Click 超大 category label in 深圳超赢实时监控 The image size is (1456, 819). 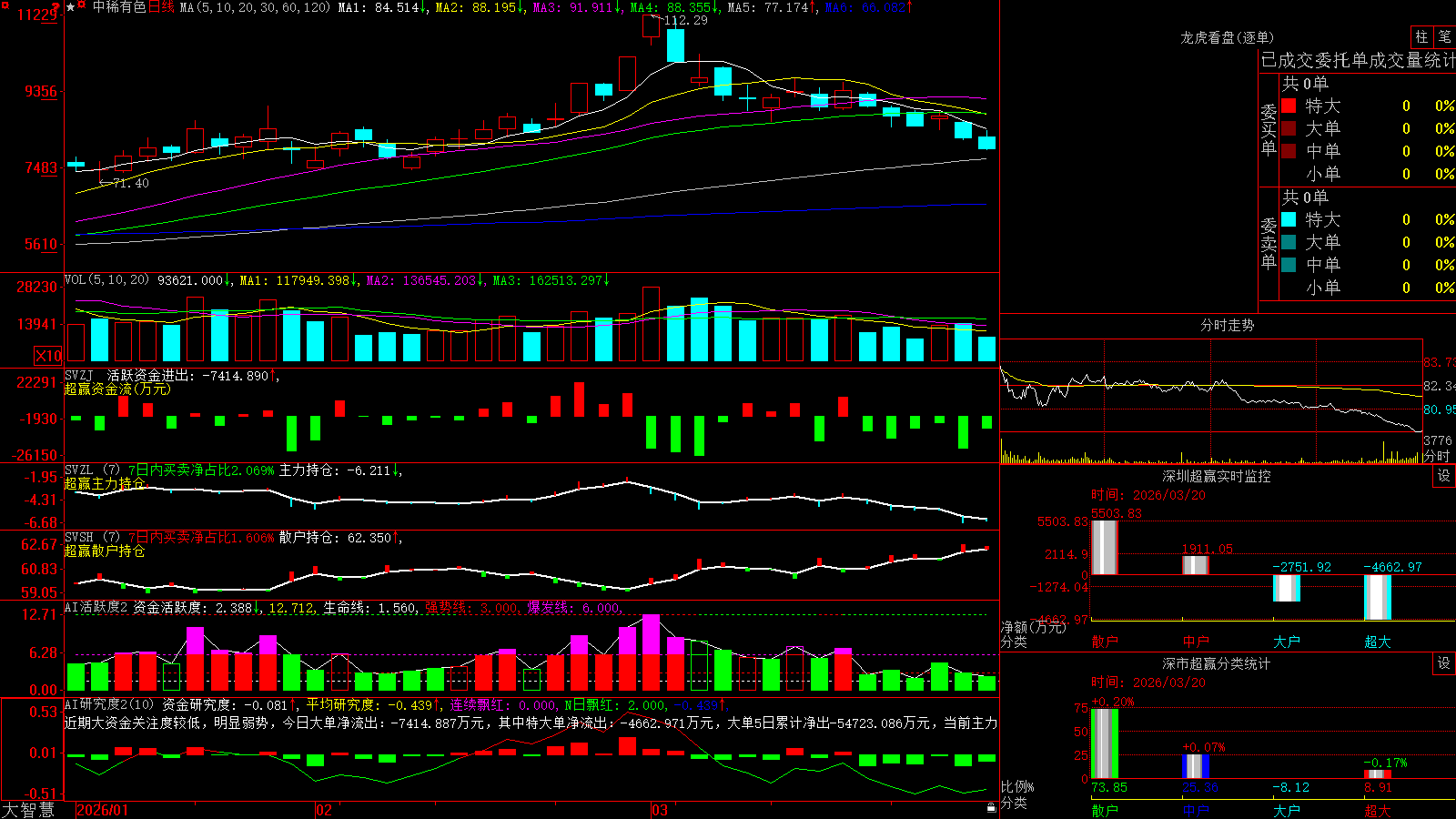1377,642
